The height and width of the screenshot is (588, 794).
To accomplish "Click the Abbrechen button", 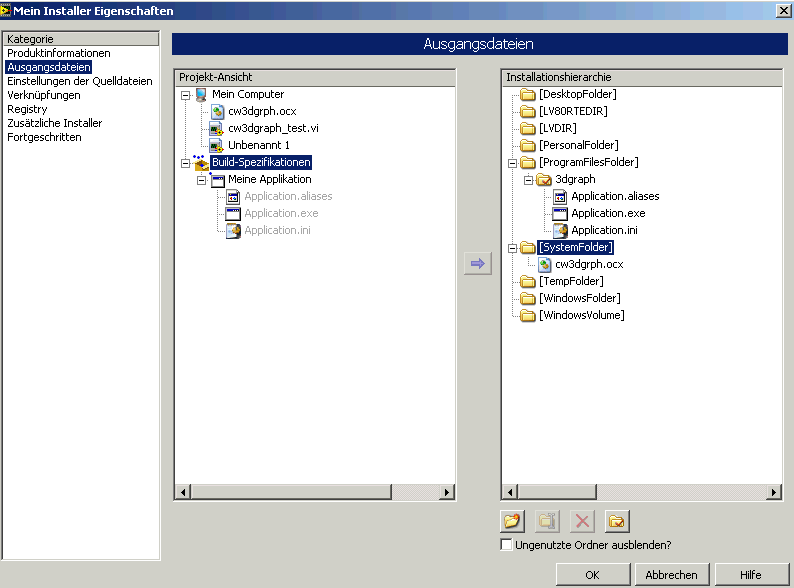I will pyautogui.click(x=671, y=575).
